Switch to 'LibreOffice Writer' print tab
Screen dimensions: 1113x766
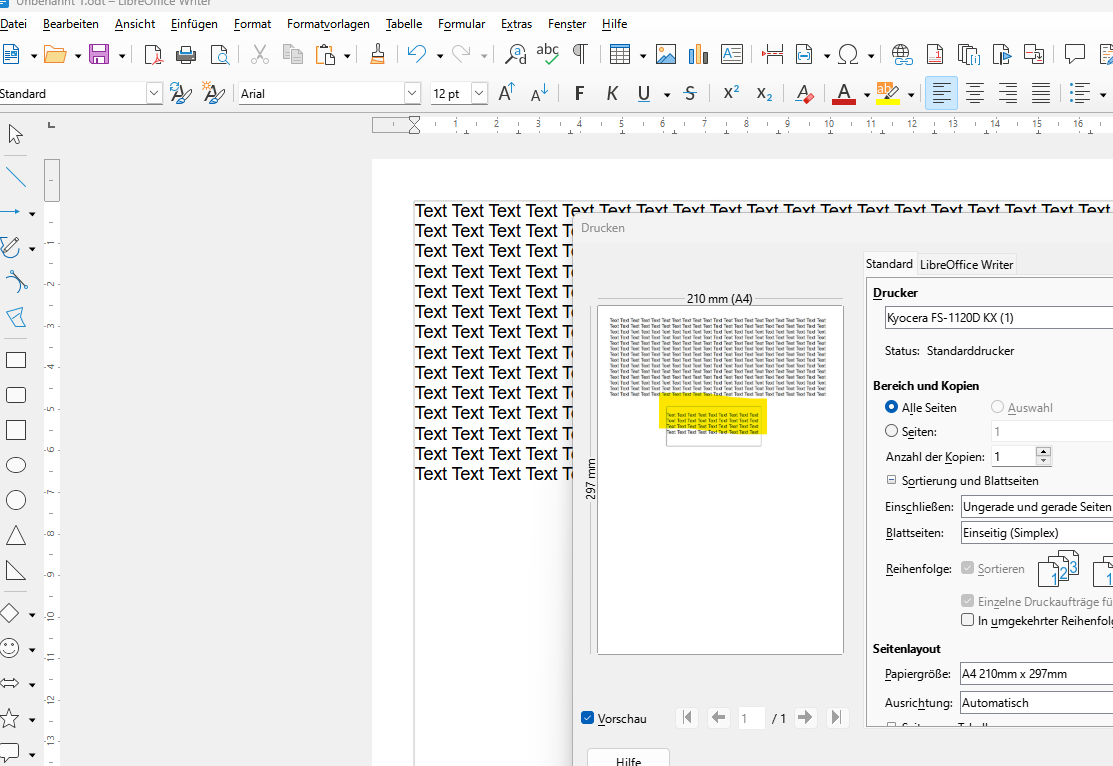[966, 264]
